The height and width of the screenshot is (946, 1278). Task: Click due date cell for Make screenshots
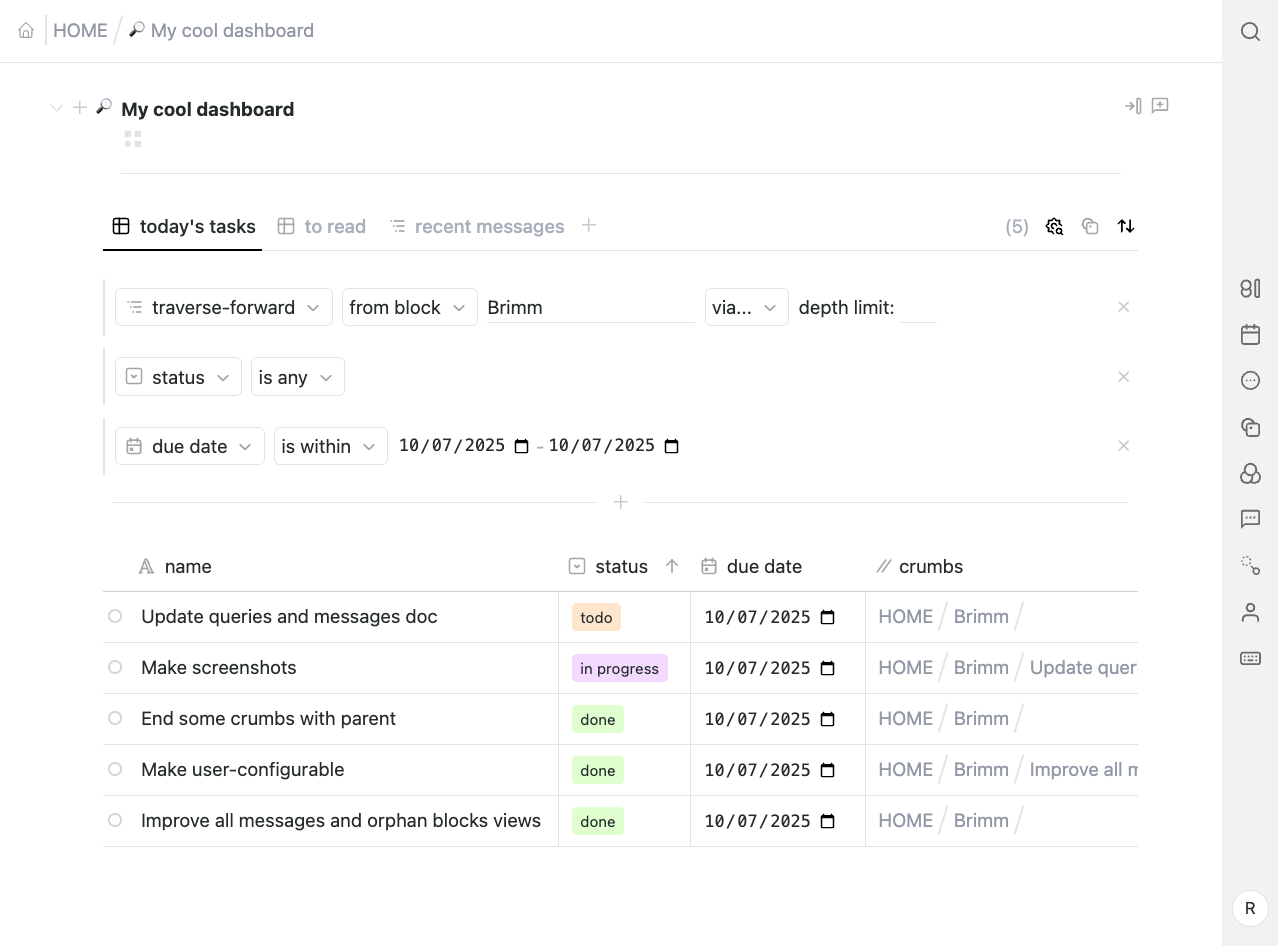pos(777,668)
